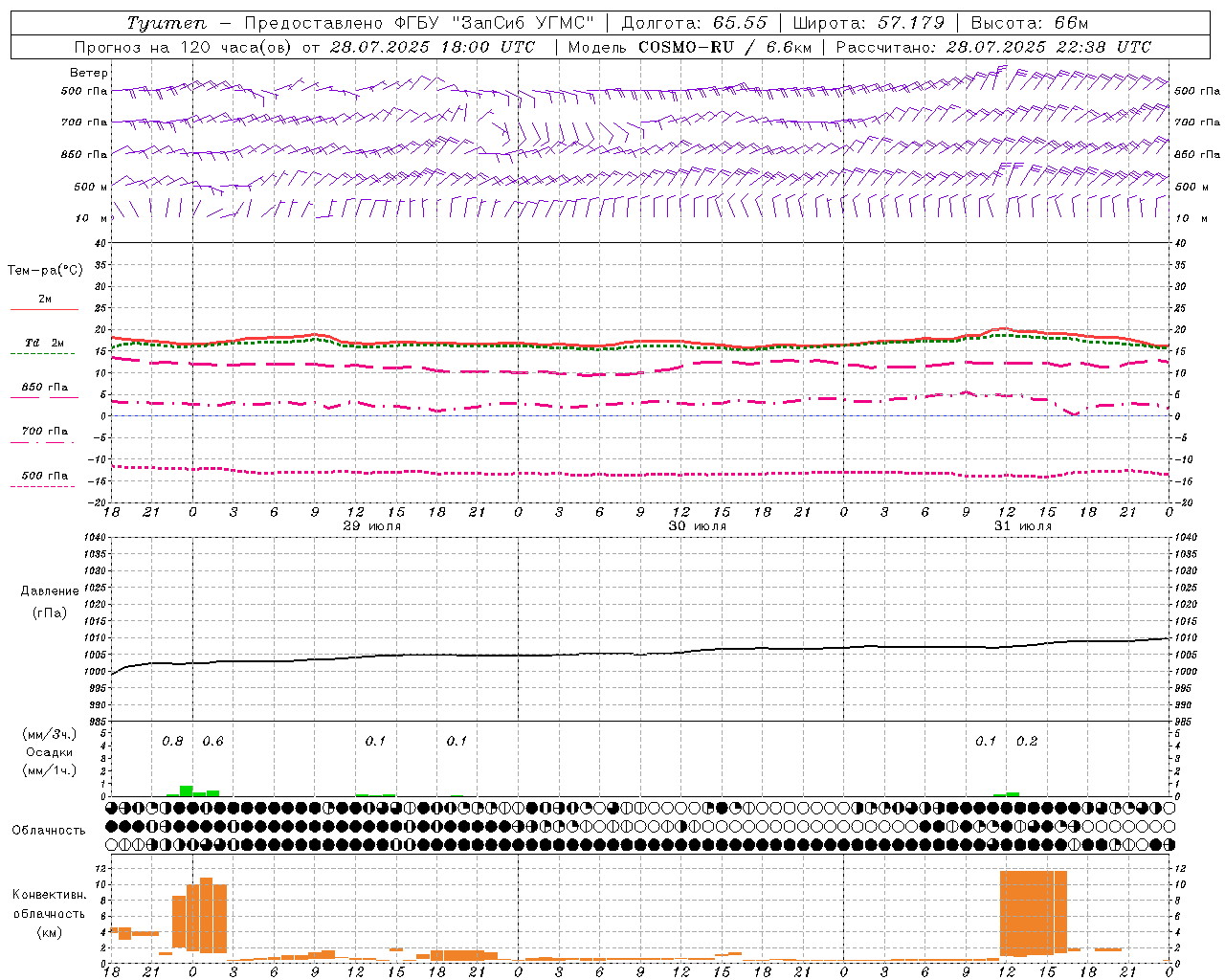Select the 0.8 precipitation amount

(x=172, y=742)
